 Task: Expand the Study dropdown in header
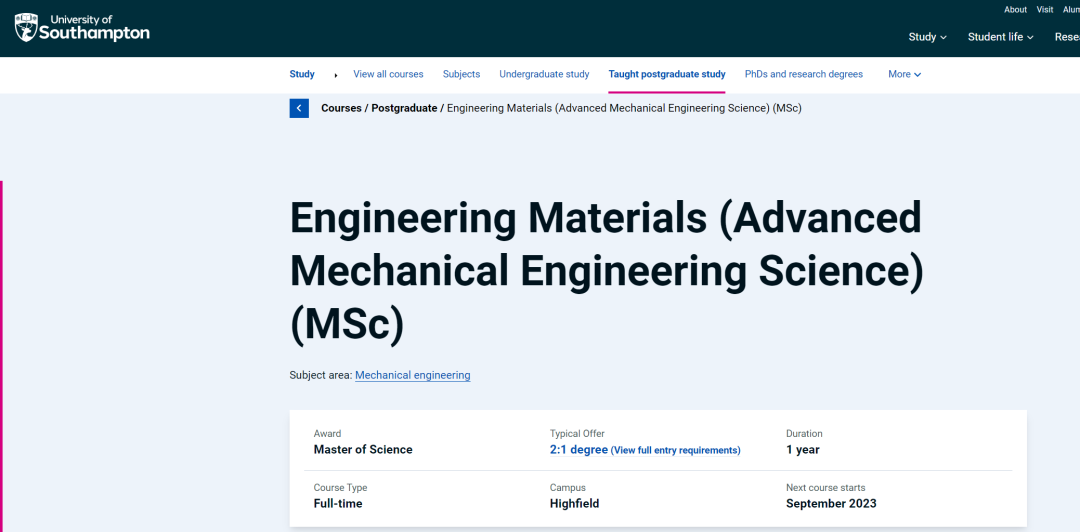point(928,37)
